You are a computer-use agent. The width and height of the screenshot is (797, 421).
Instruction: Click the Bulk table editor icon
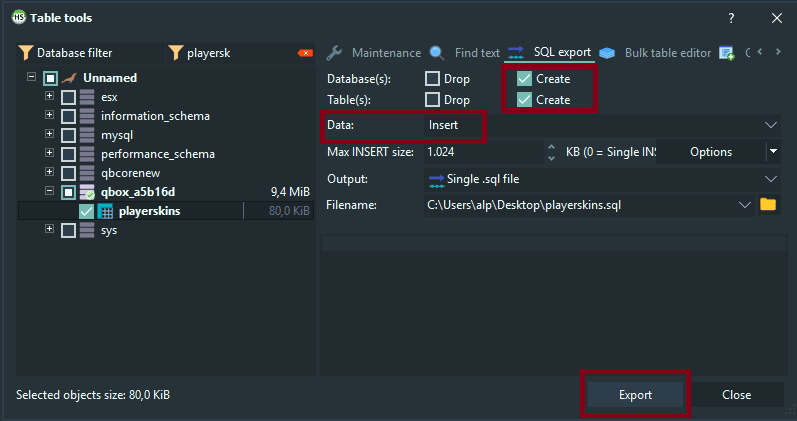click(607, 53)
